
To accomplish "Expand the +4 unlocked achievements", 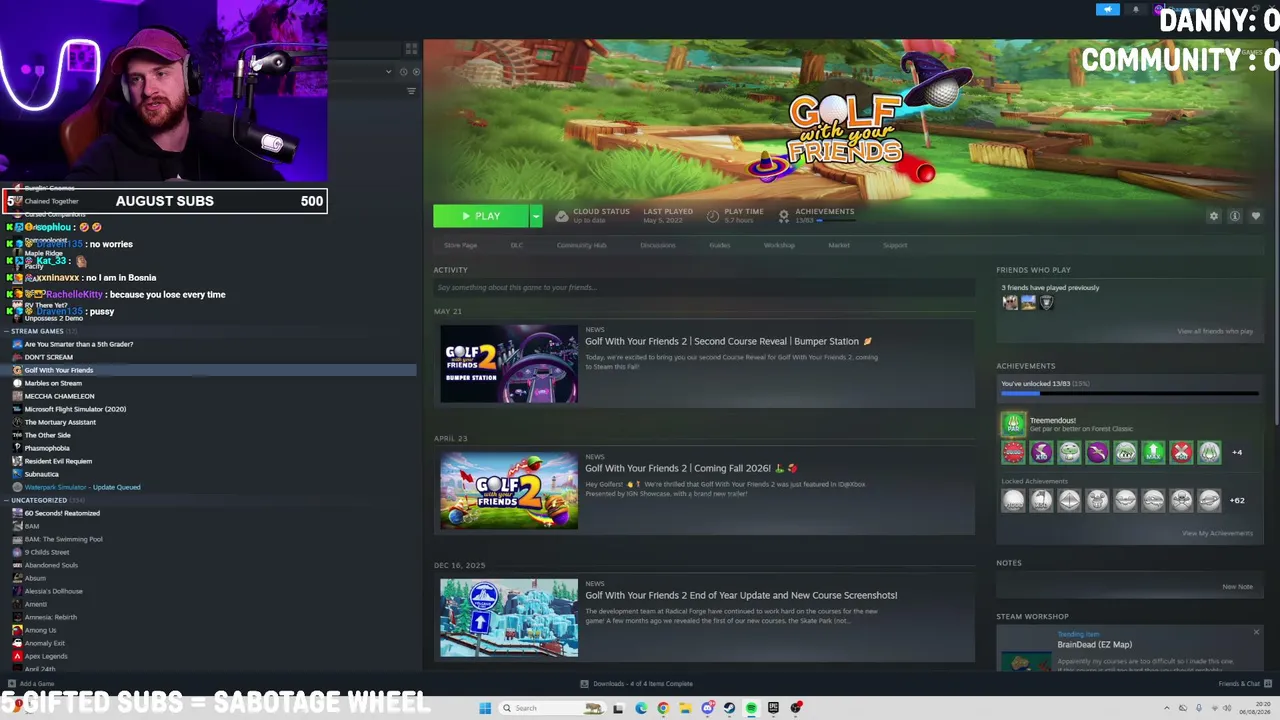I will click(x=1237, y=453).
